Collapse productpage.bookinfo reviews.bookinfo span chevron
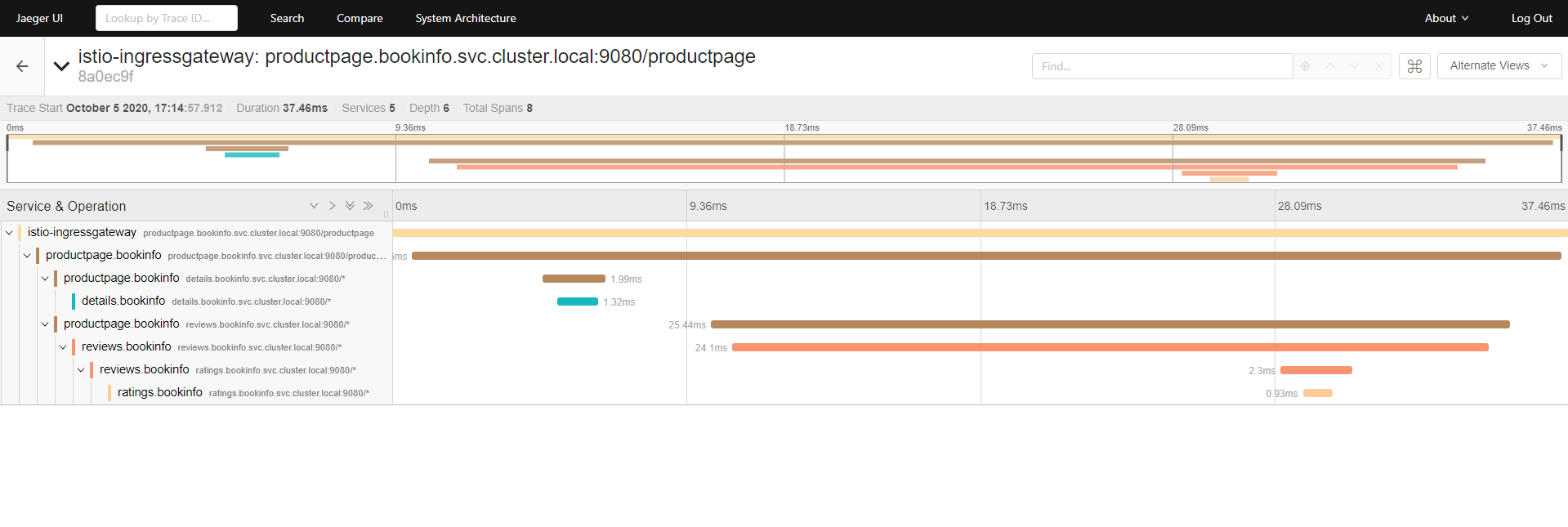The image size is (1568, 527). 45,324
